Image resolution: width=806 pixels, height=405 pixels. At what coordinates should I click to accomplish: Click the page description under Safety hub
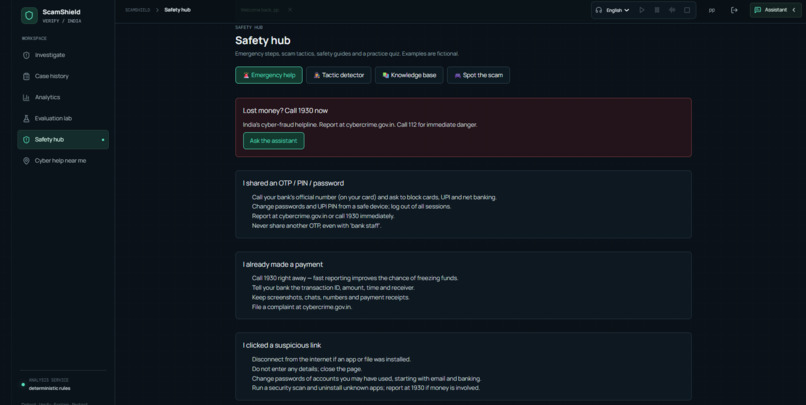347,53
